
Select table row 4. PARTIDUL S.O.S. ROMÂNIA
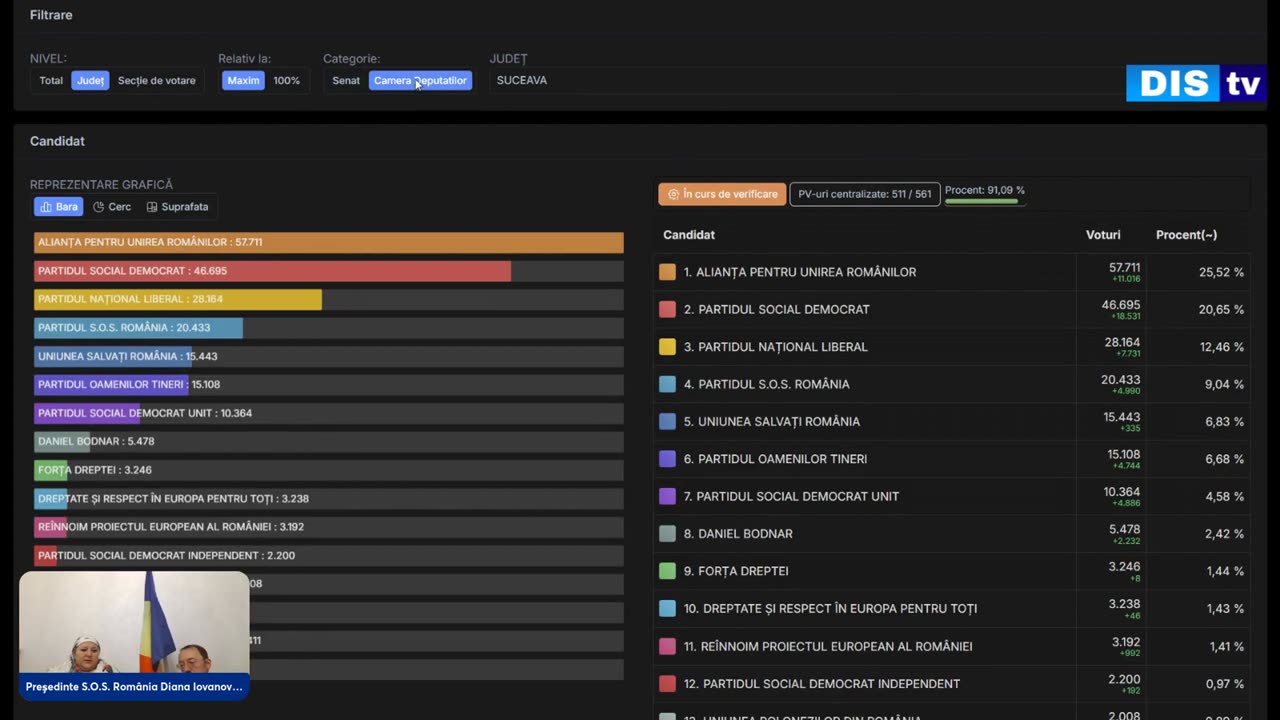952,384
